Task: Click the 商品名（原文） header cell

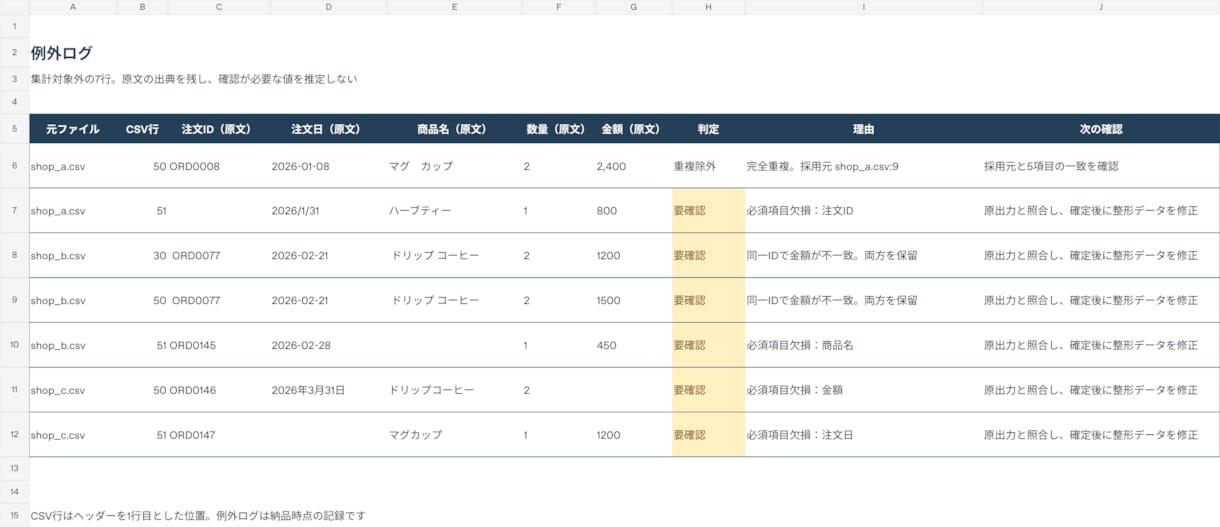Action: tap(454, 129)
